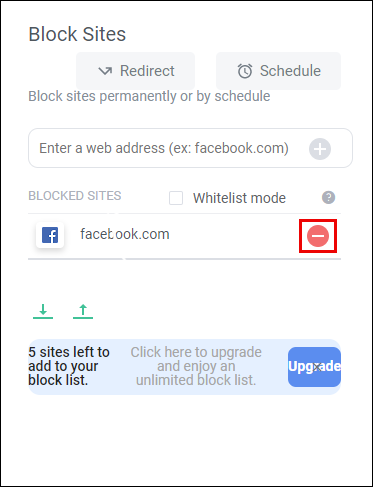The image size is (373, 487).
Task: Click the blue Upgrade button
Action: click(x=314, y=367)
